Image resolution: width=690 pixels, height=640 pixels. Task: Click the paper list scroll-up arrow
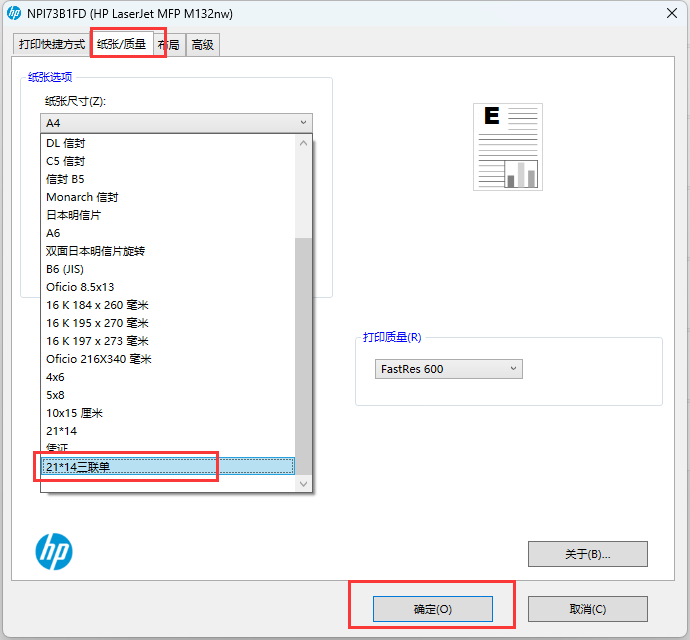tap(305, 143)
